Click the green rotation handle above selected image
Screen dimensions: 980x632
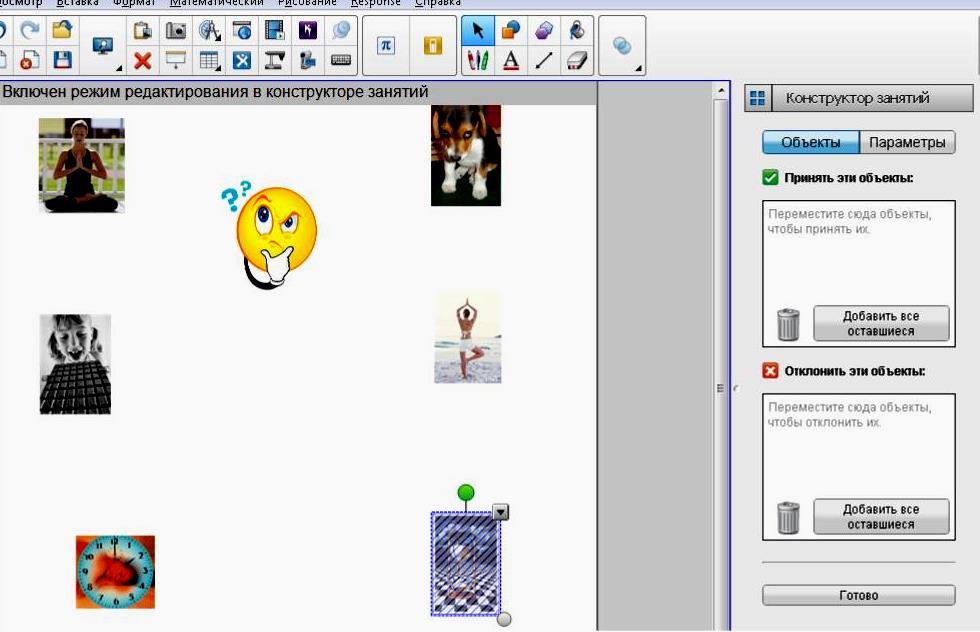(466, 493)
